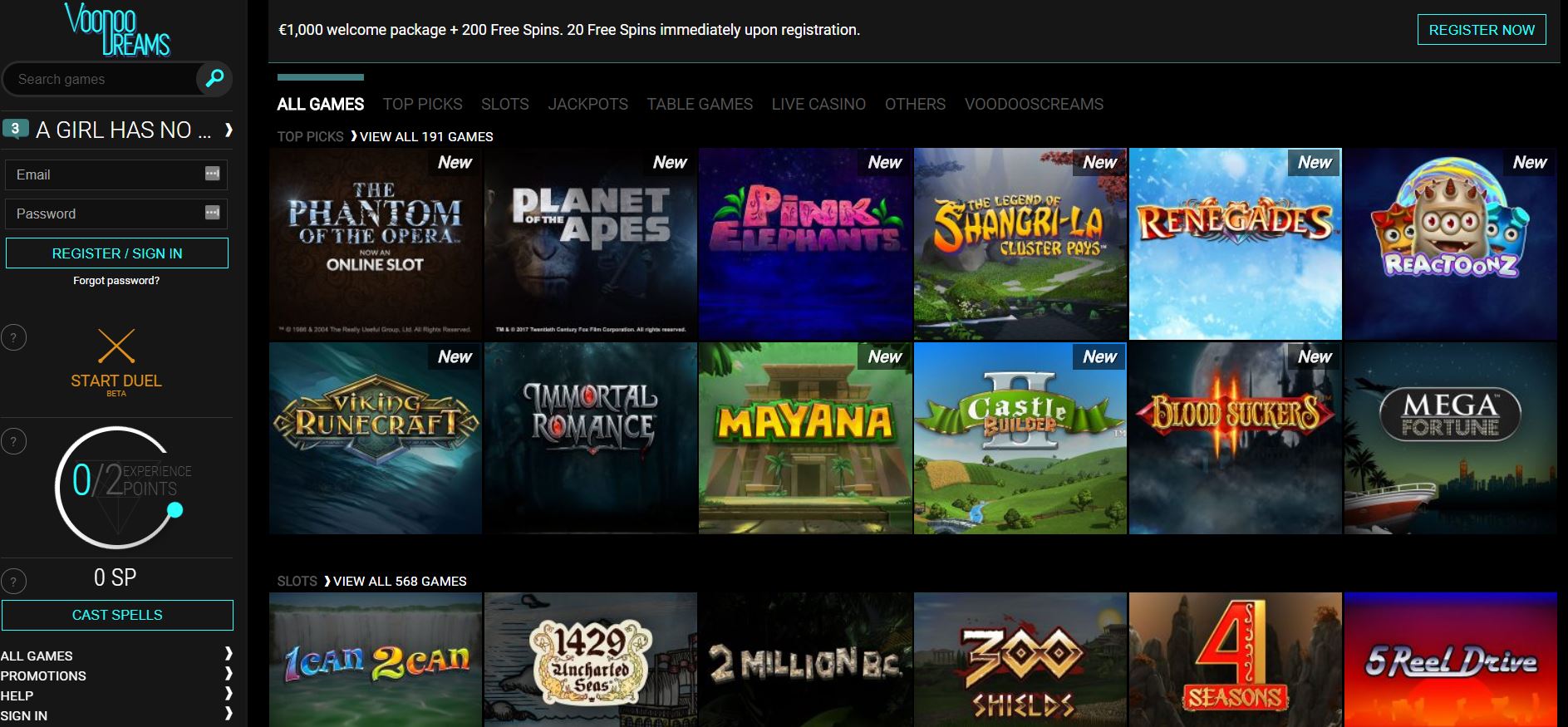Open the Voodoo Dreams logo home link
This screenshot has height=727, width=1568.
coord(117,29)
